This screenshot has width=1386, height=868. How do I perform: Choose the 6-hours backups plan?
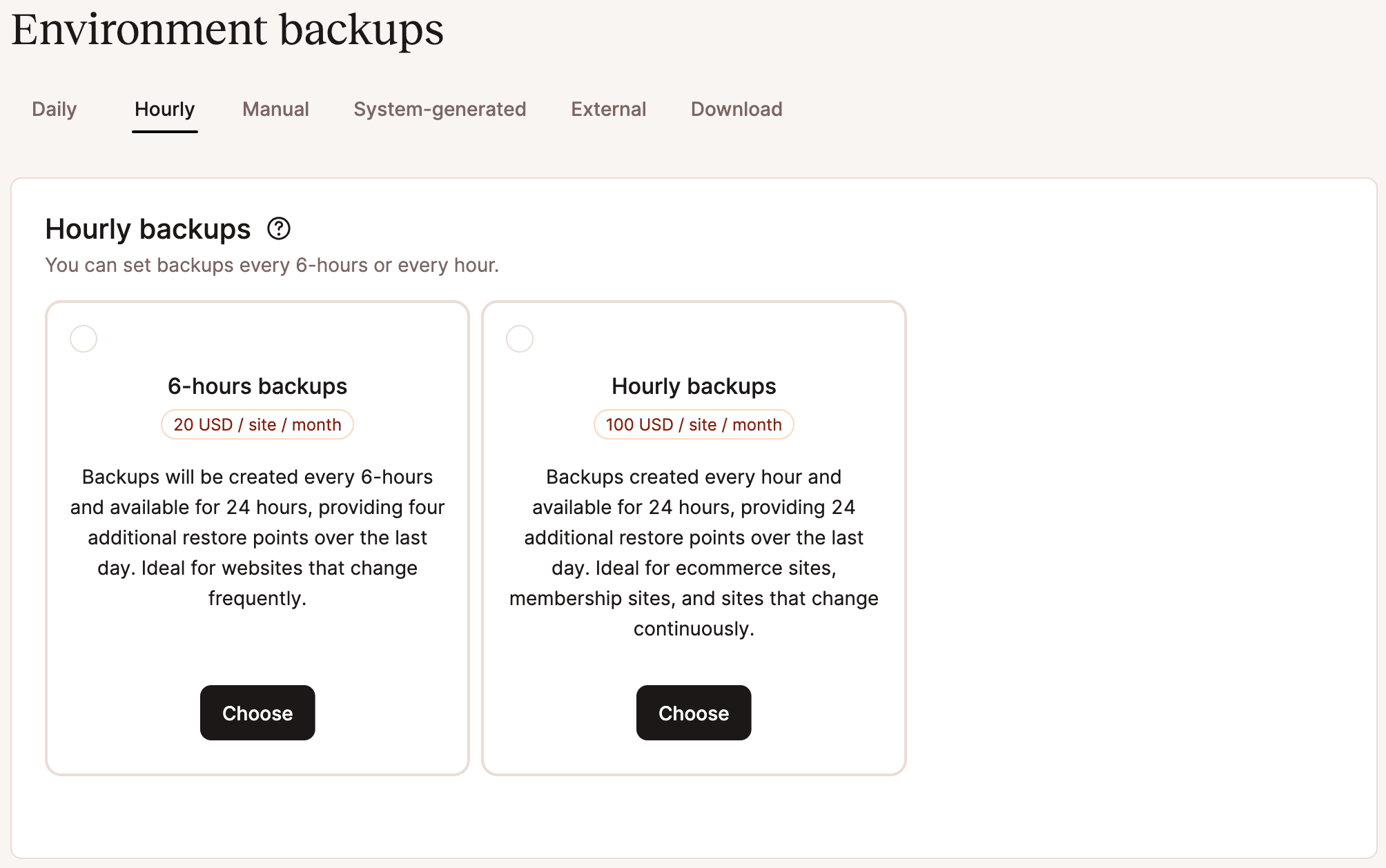[x=257, y=713]
